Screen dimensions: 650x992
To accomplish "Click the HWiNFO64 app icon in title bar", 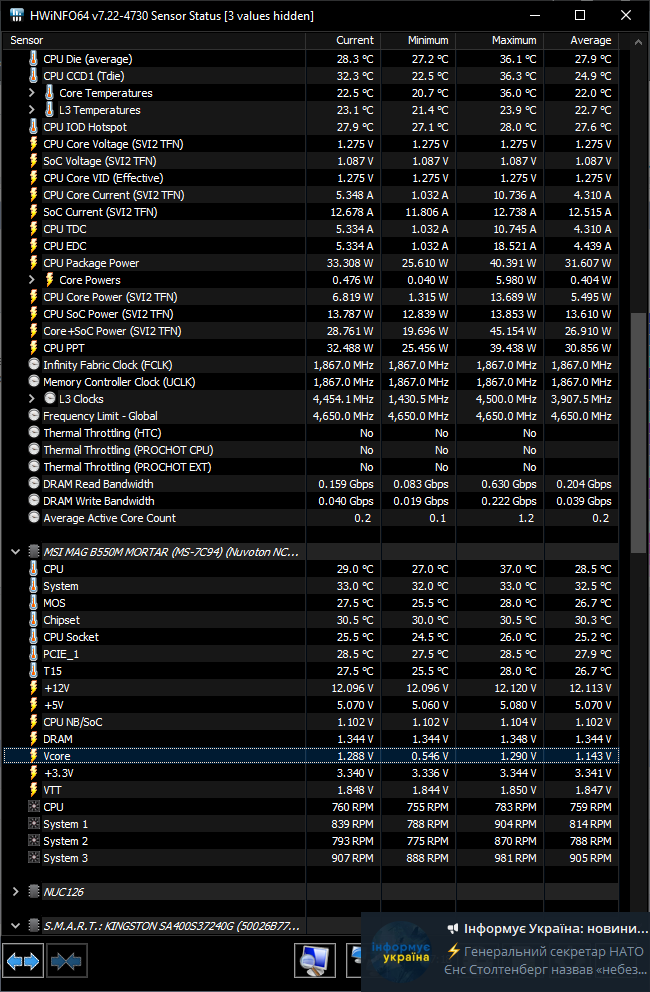I will pos(17,16).
